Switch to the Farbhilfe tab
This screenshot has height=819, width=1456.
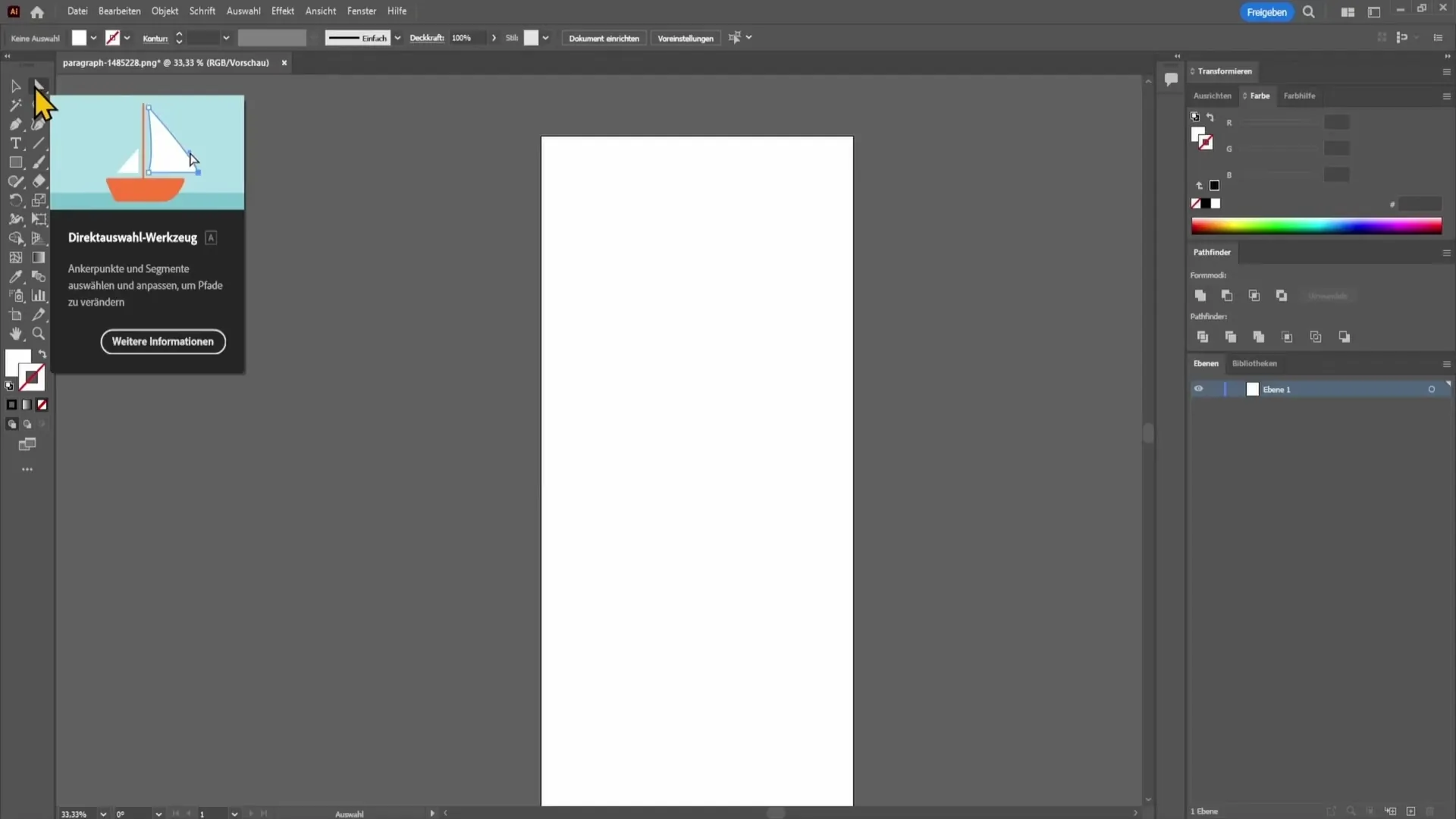pyautogui.click(x=1299, y=96)
